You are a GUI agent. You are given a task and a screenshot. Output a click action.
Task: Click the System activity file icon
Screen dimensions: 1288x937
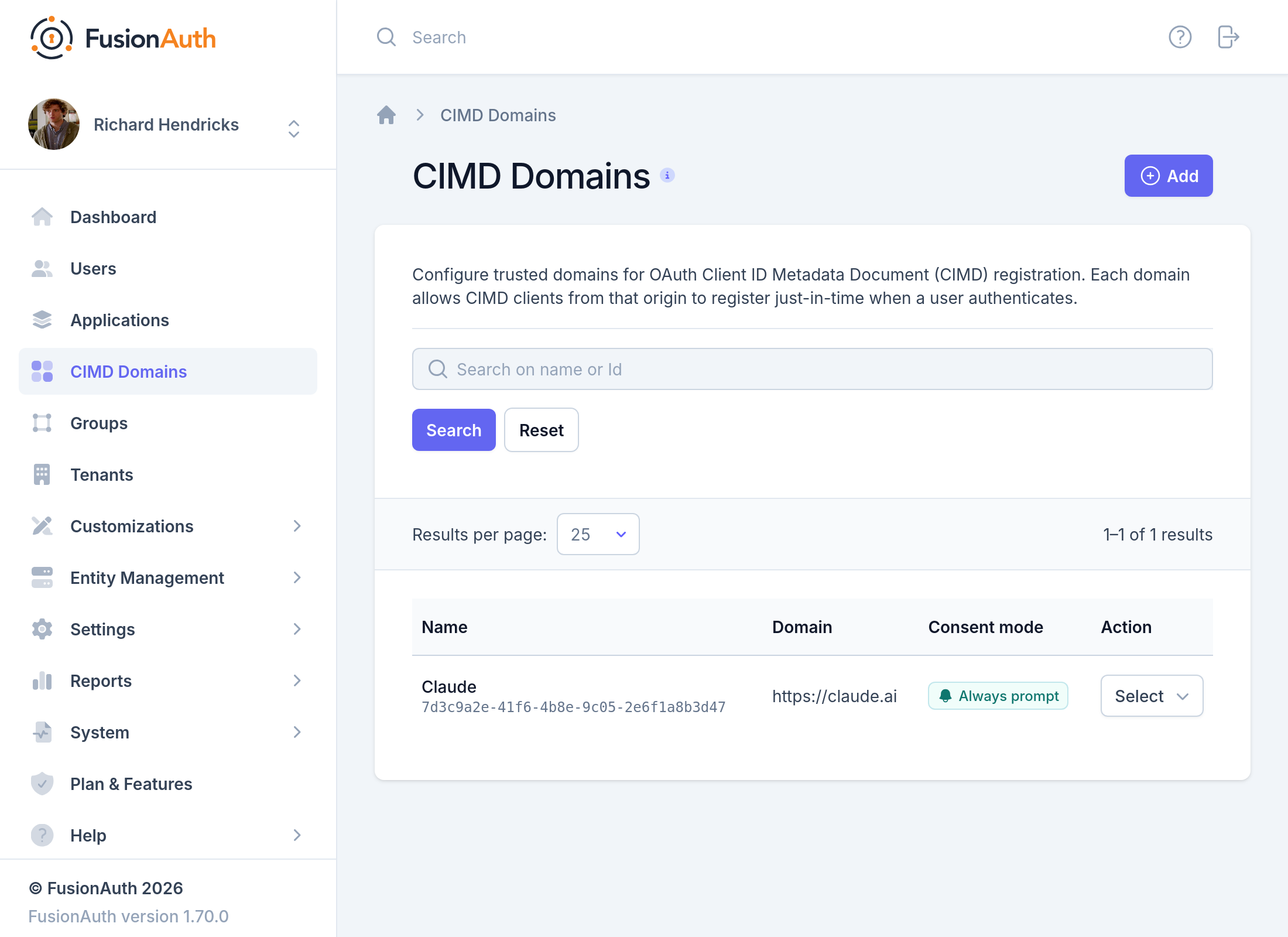(x=42, y=732)
